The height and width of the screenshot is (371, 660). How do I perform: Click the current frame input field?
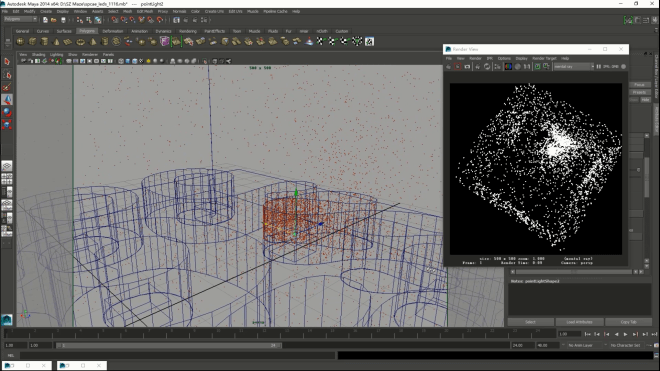(570, 334)
